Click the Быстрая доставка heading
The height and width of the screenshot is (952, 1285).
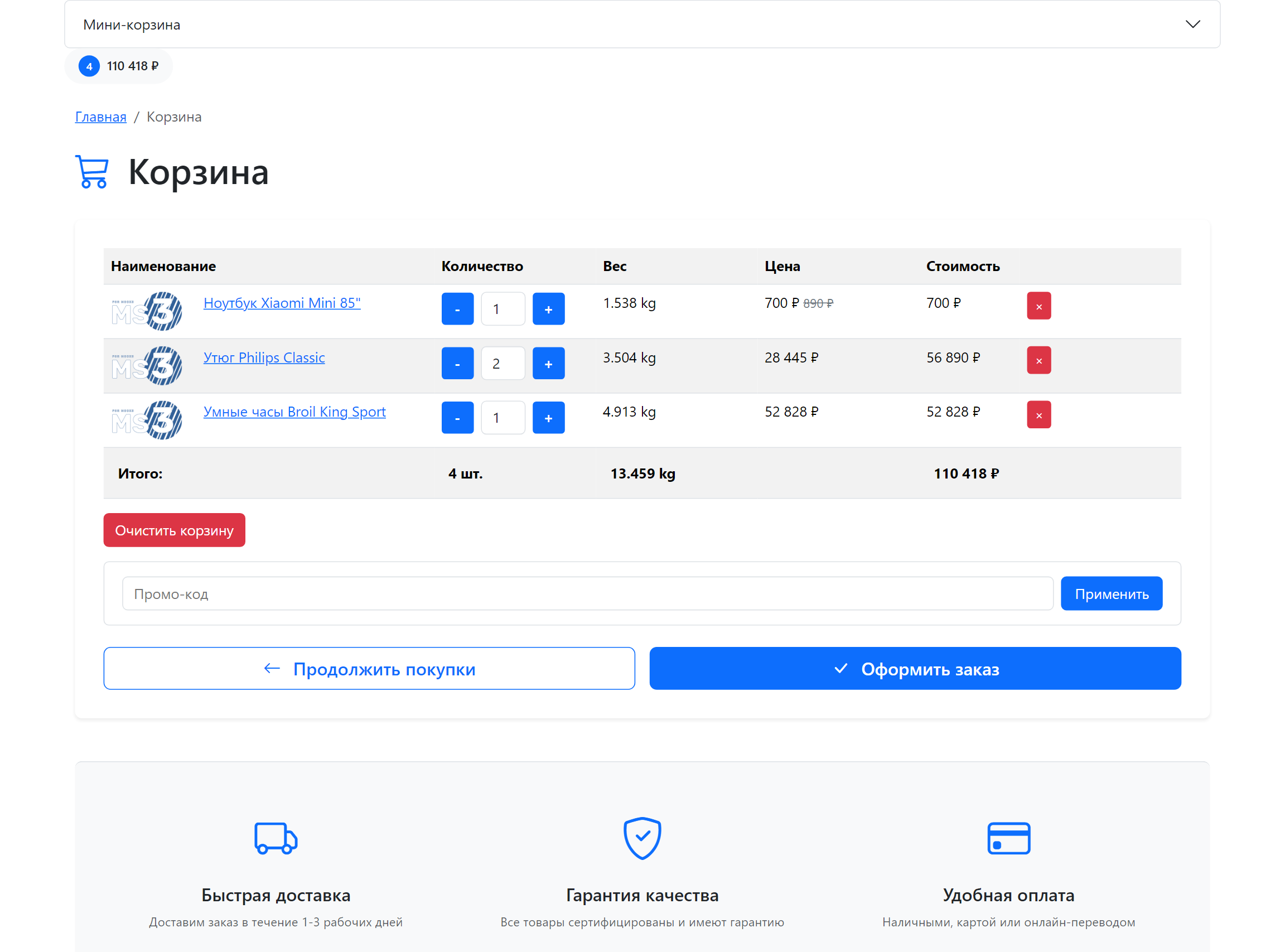pos(276,895)
